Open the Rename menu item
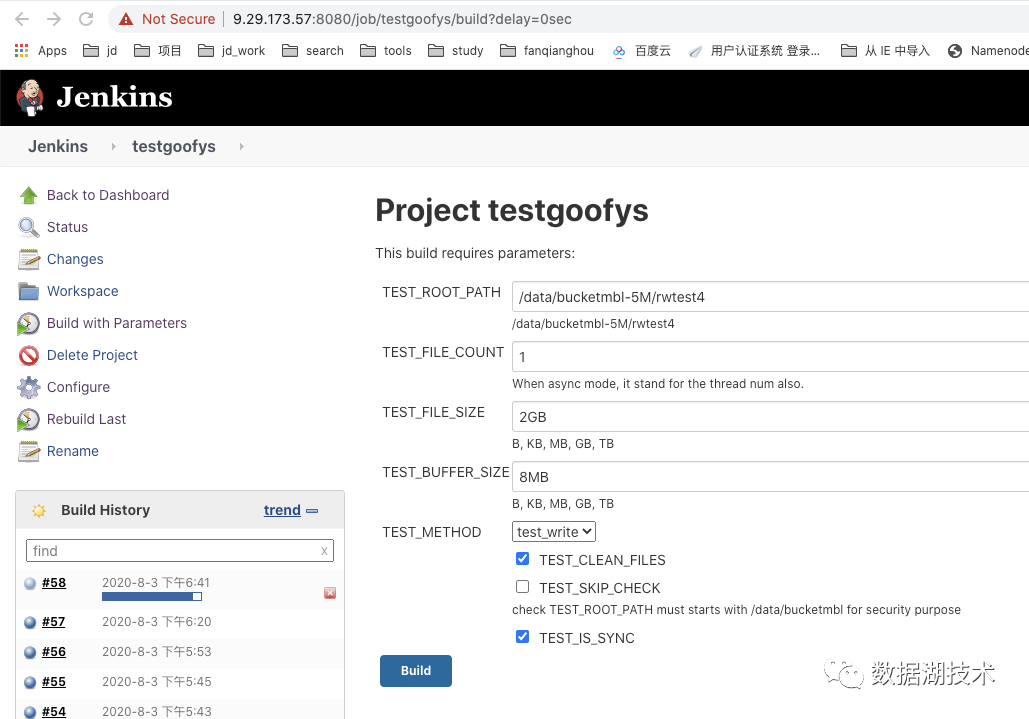Viewport: 1029px width, 719px height. coord(72,451)
